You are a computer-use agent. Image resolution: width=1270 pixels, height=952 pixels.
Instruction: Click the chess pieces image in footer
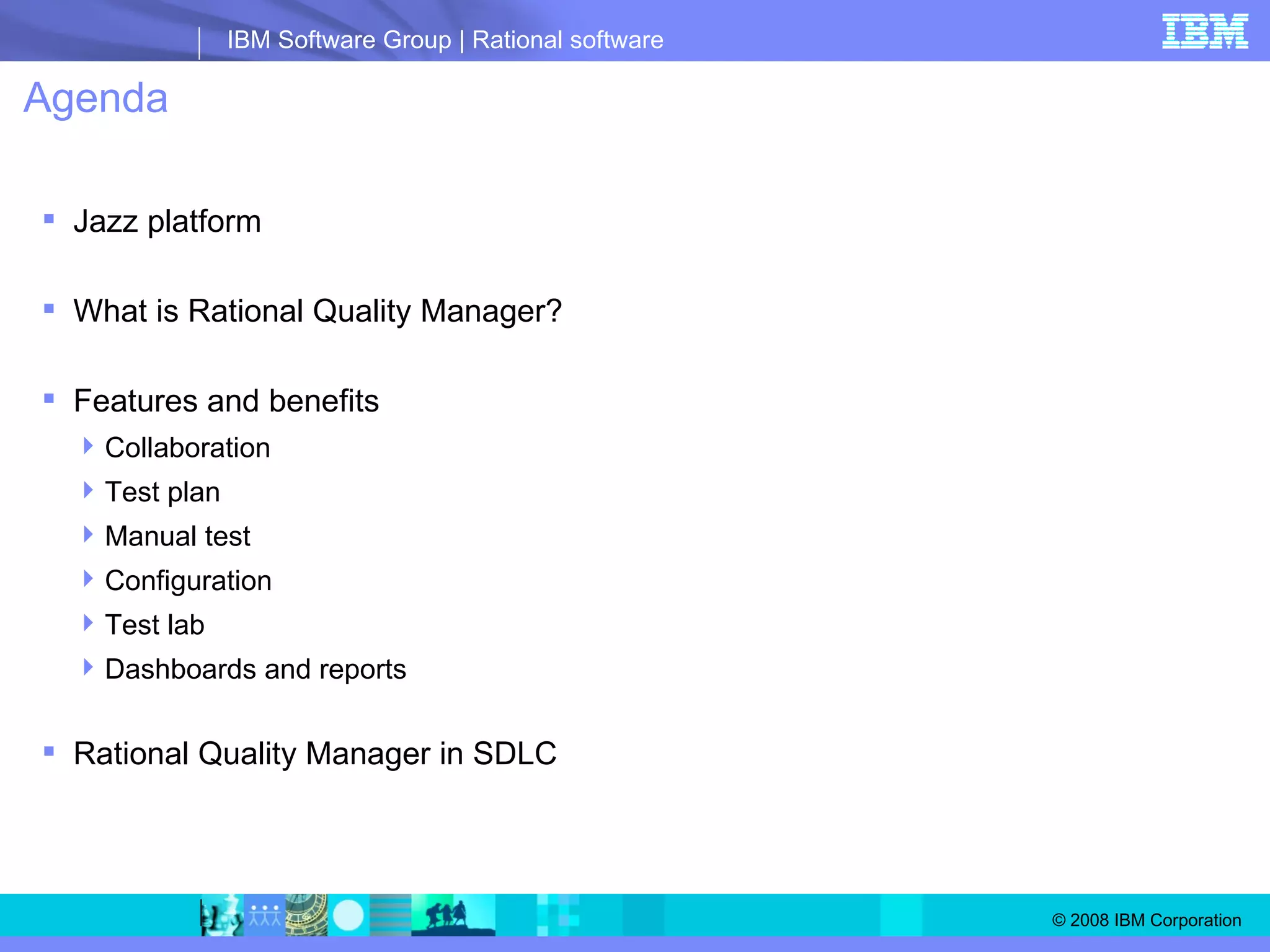[222, 915]
